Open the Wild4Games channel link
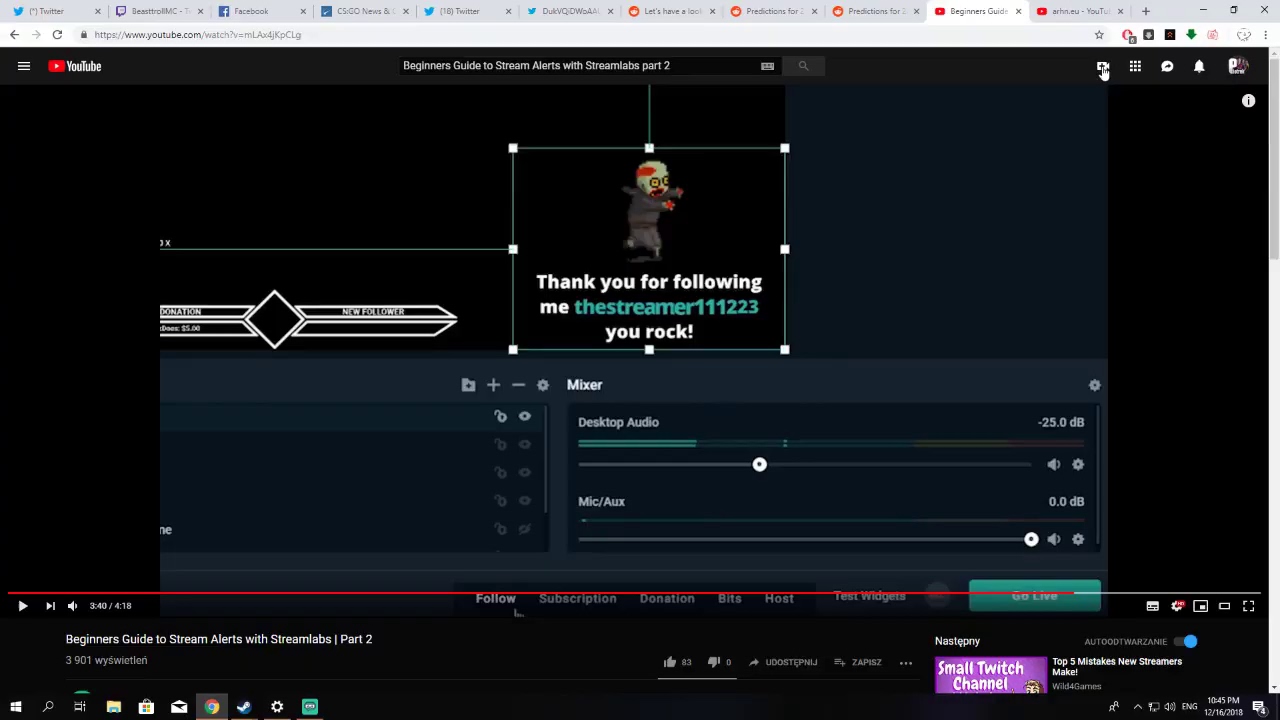Screen dimensions: 1280x720 point(1077,686)
